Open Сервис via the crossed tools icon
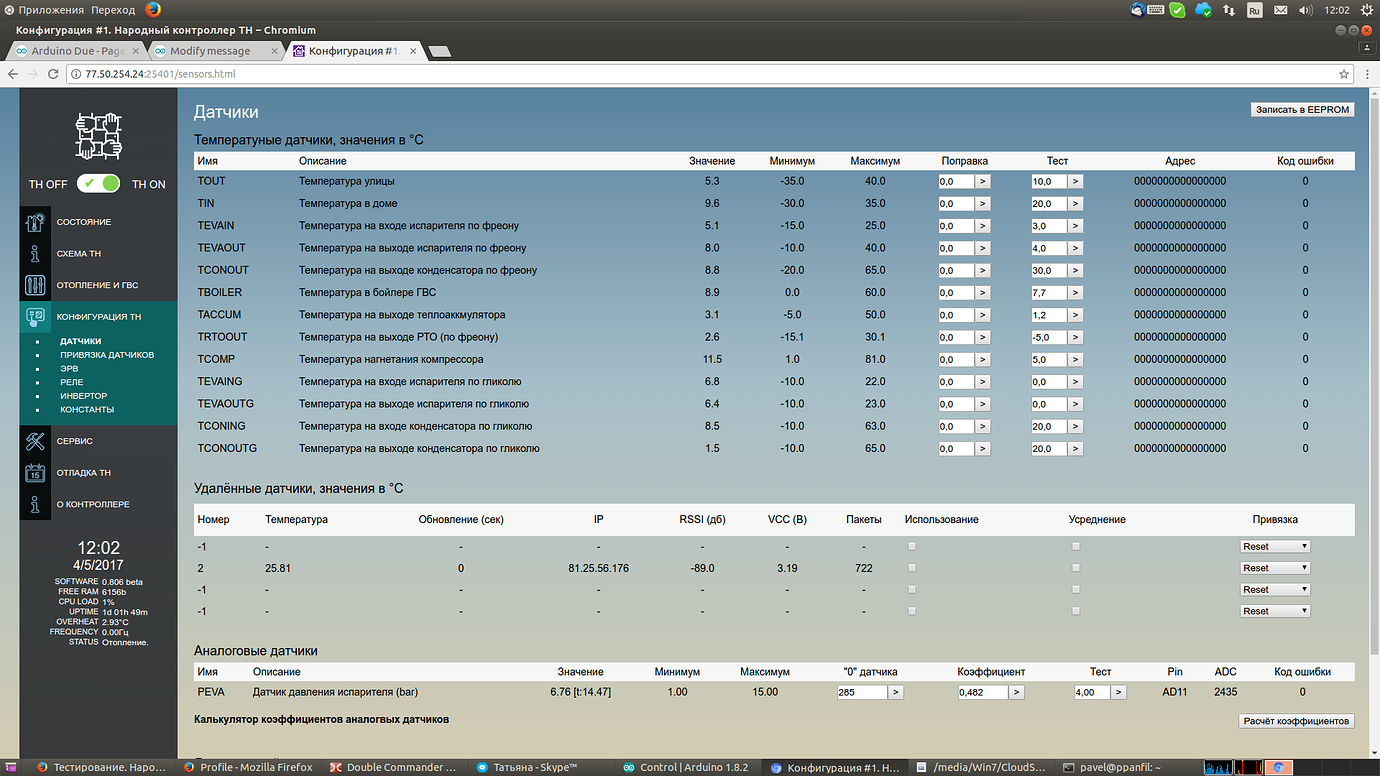This screenshot has height=776, width=1380. pyautogui.click(x=35, y=440)
